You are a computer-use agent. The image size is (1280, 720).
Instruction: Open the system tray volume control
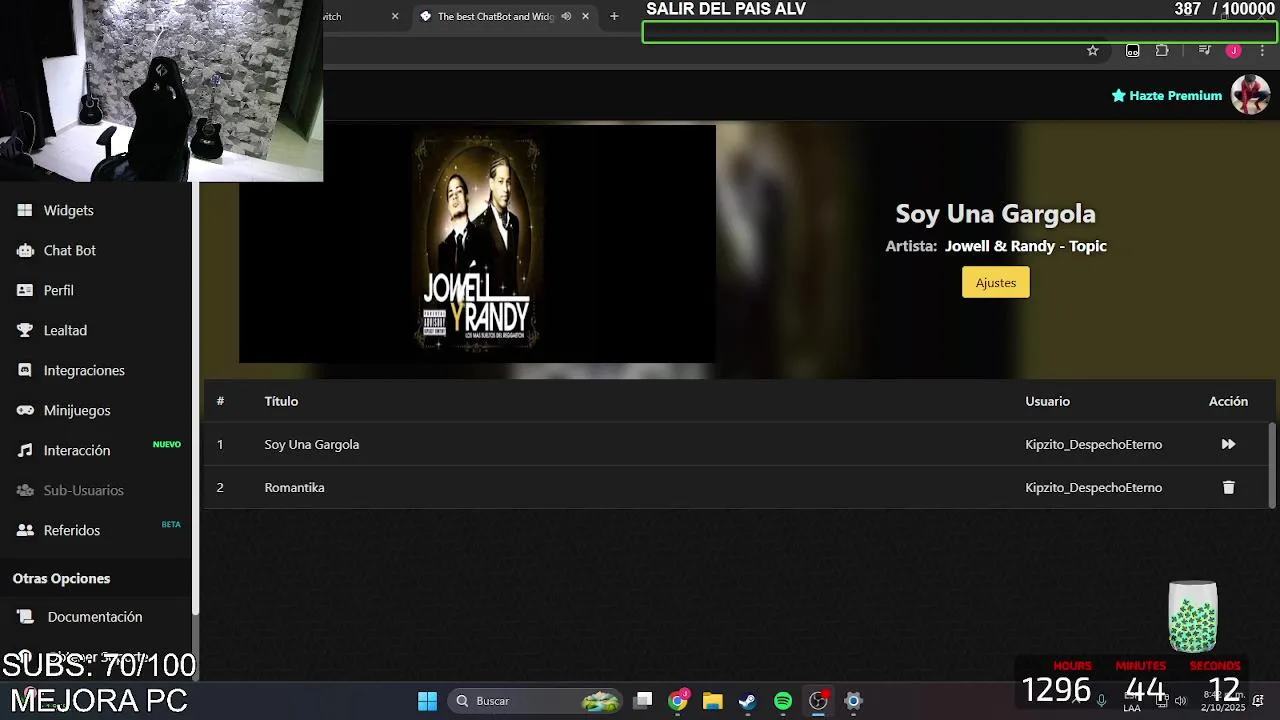pyautogui.click(x=1180, y=700)
